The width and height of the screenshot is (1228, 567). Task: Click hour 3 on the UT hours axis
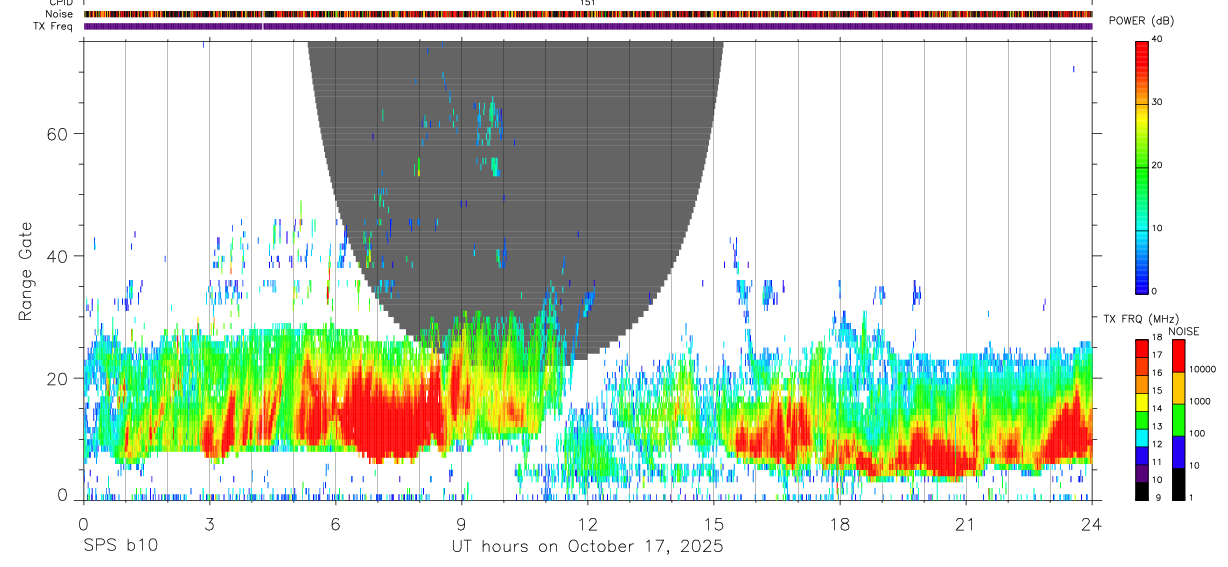click(209, 524)
